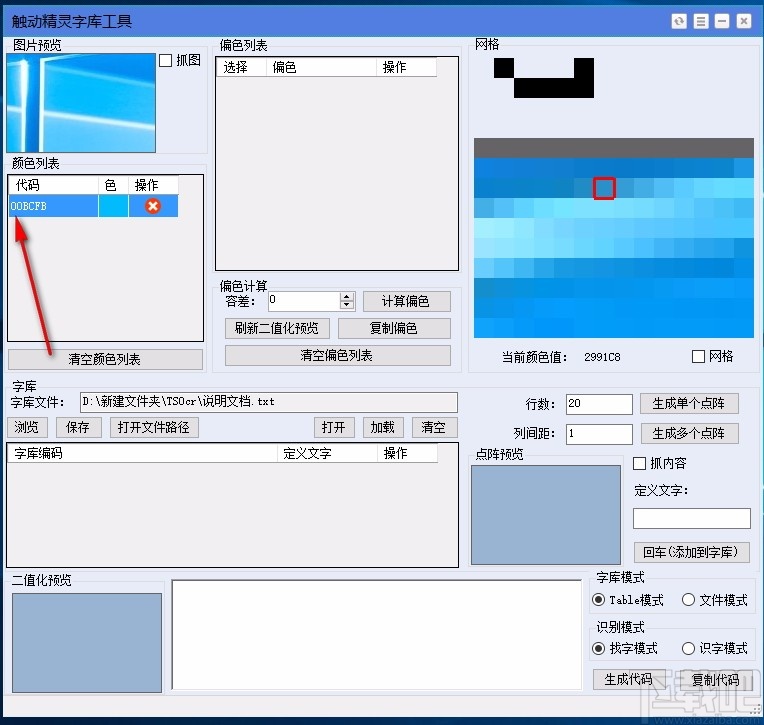The image size is (764, 725).
Task: Click the cyan swatch in 00BCFB row
Action: pos(114,206)
